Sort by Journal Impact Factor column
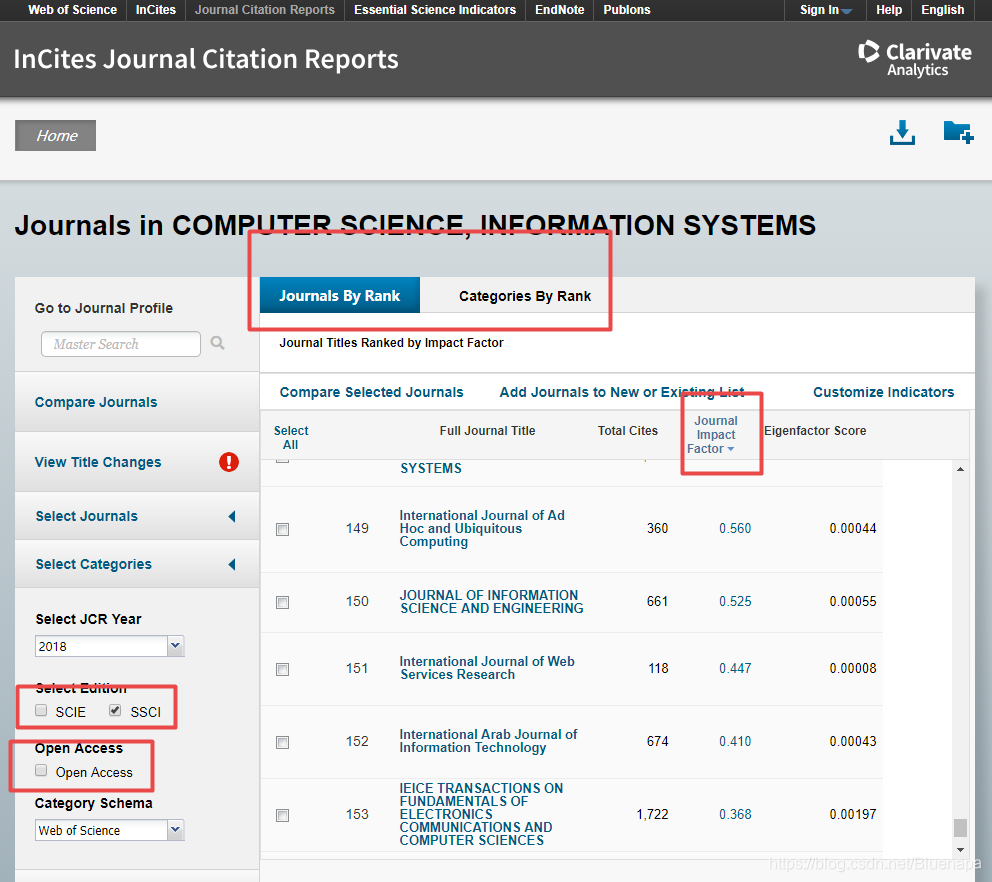The height and width of the screenshot is (882, 992). tap(716, 435)
